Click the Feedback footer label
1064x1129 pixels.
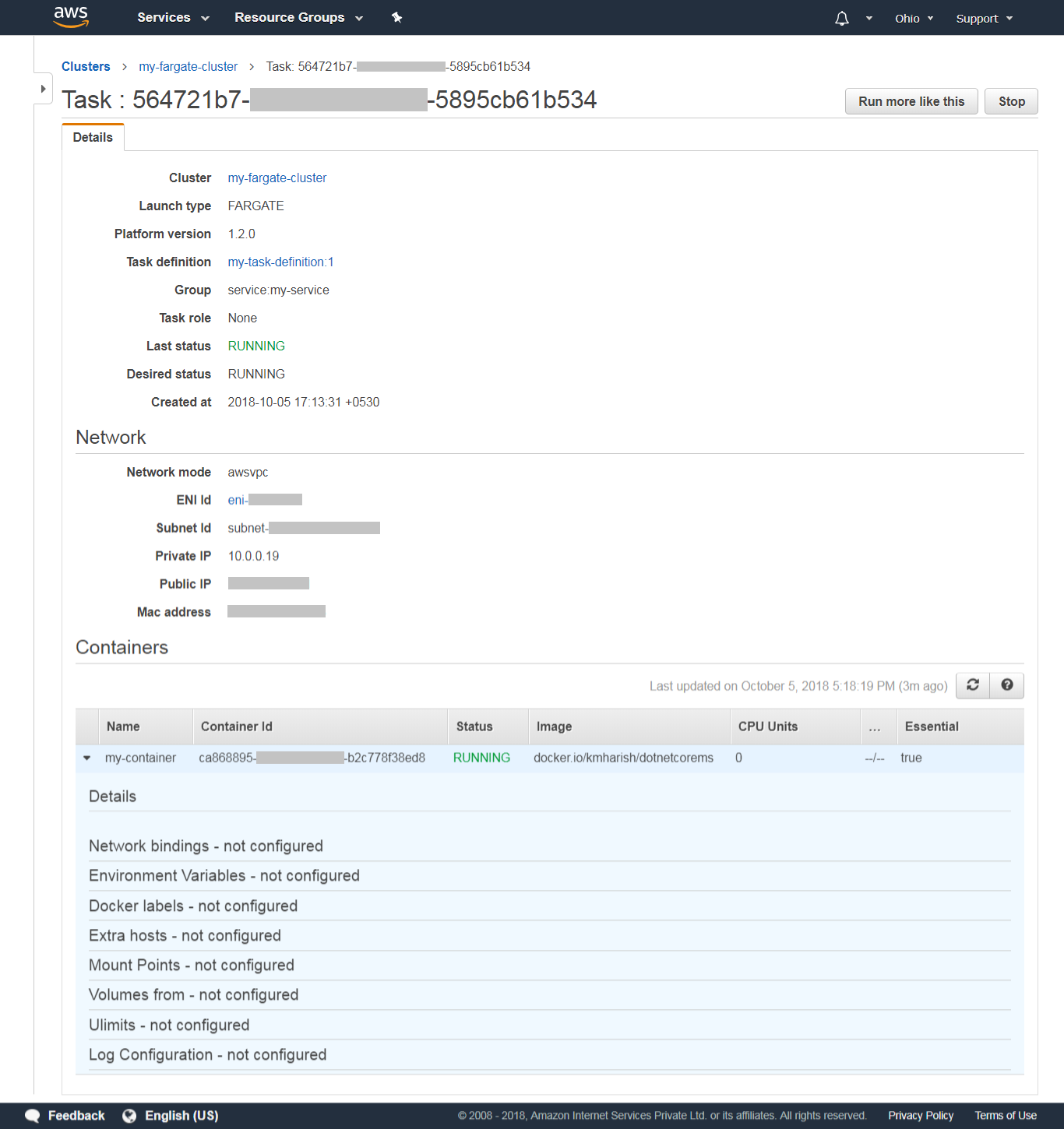(x=76, y=1116)
